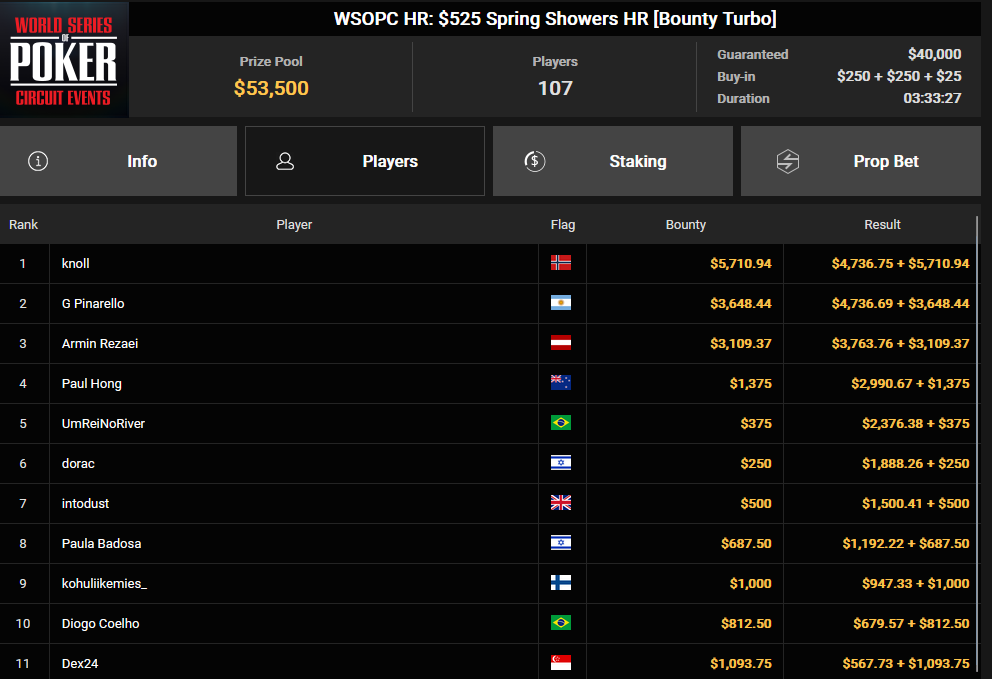Viewport: 992px width, 679px height.
Task: Click result $1,192.22 + $687.50
Action: tap(905, 544)
